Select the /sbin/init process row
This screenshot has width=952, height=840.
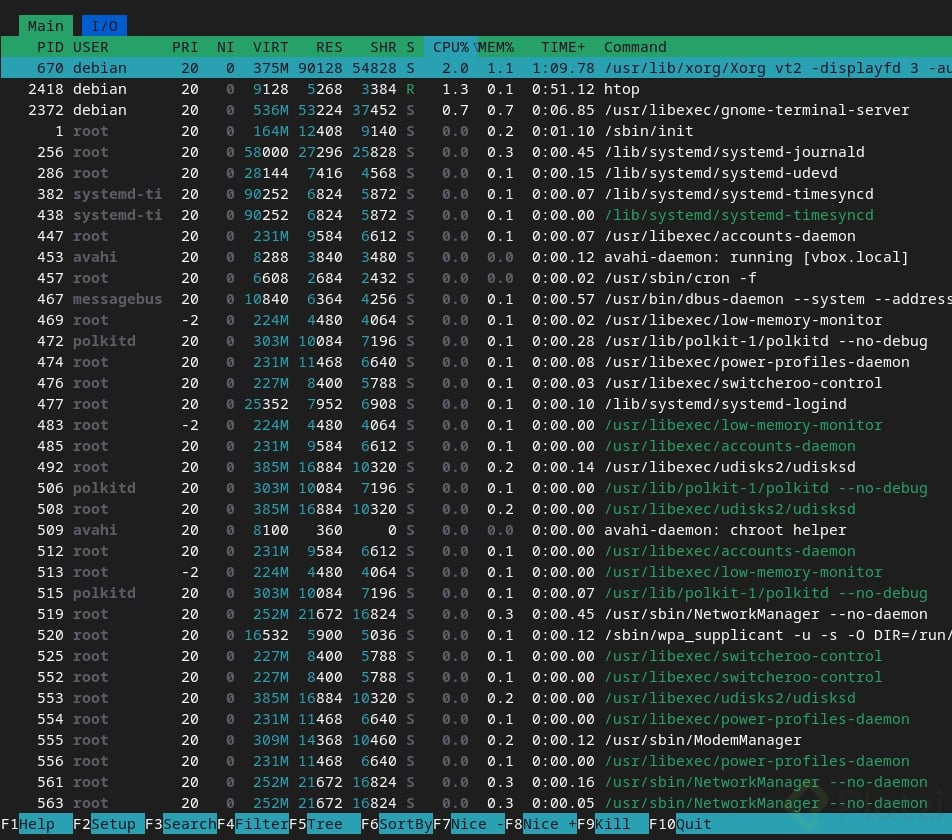[x=476, y=131]
